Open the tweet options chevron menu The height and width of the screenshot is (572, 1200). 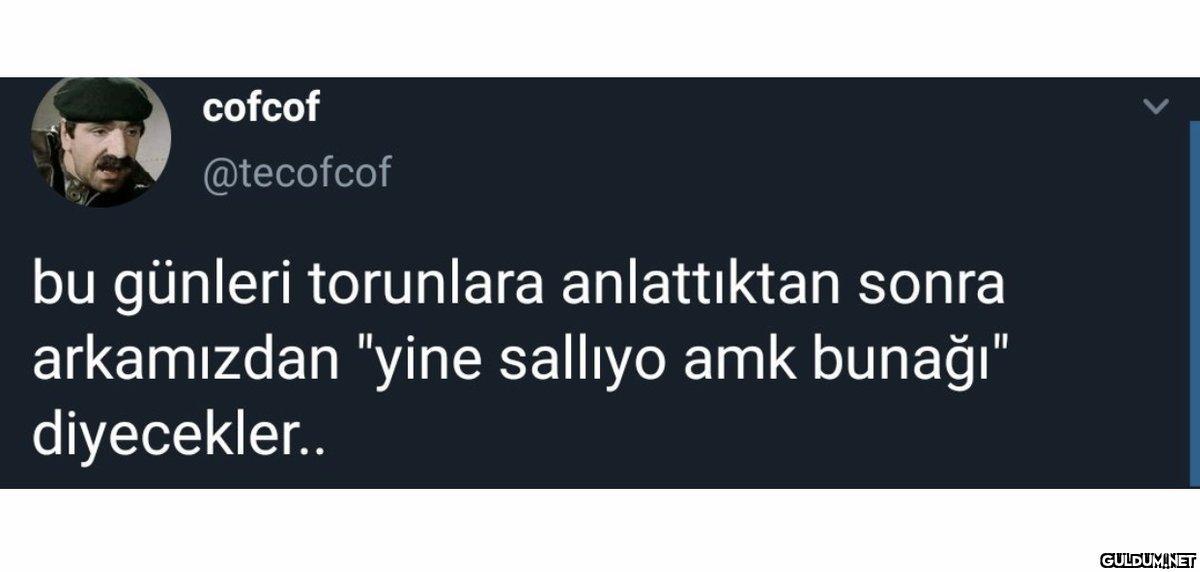pyautogui.click(x=1157, y=106)
